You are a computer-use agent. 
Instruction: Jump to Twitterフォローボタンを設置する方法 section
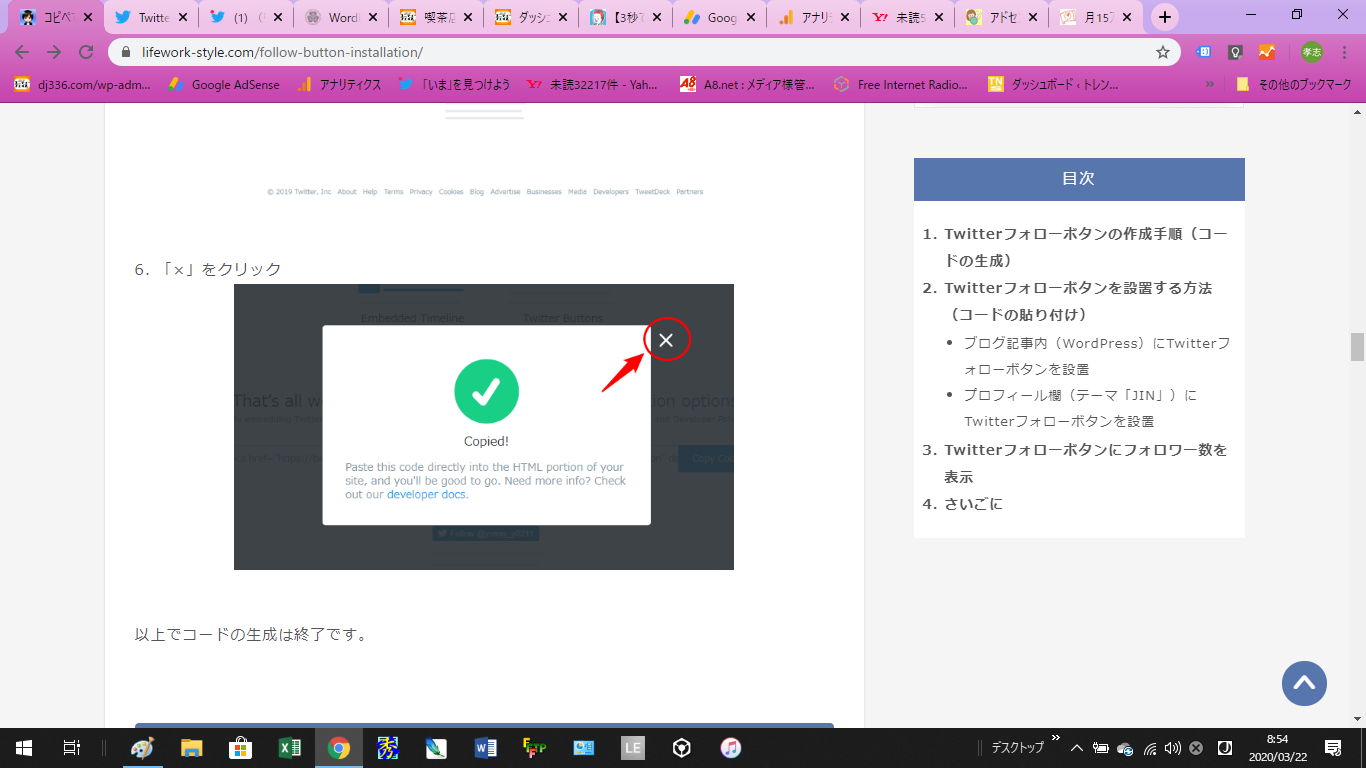click(x=1078, y=301)
